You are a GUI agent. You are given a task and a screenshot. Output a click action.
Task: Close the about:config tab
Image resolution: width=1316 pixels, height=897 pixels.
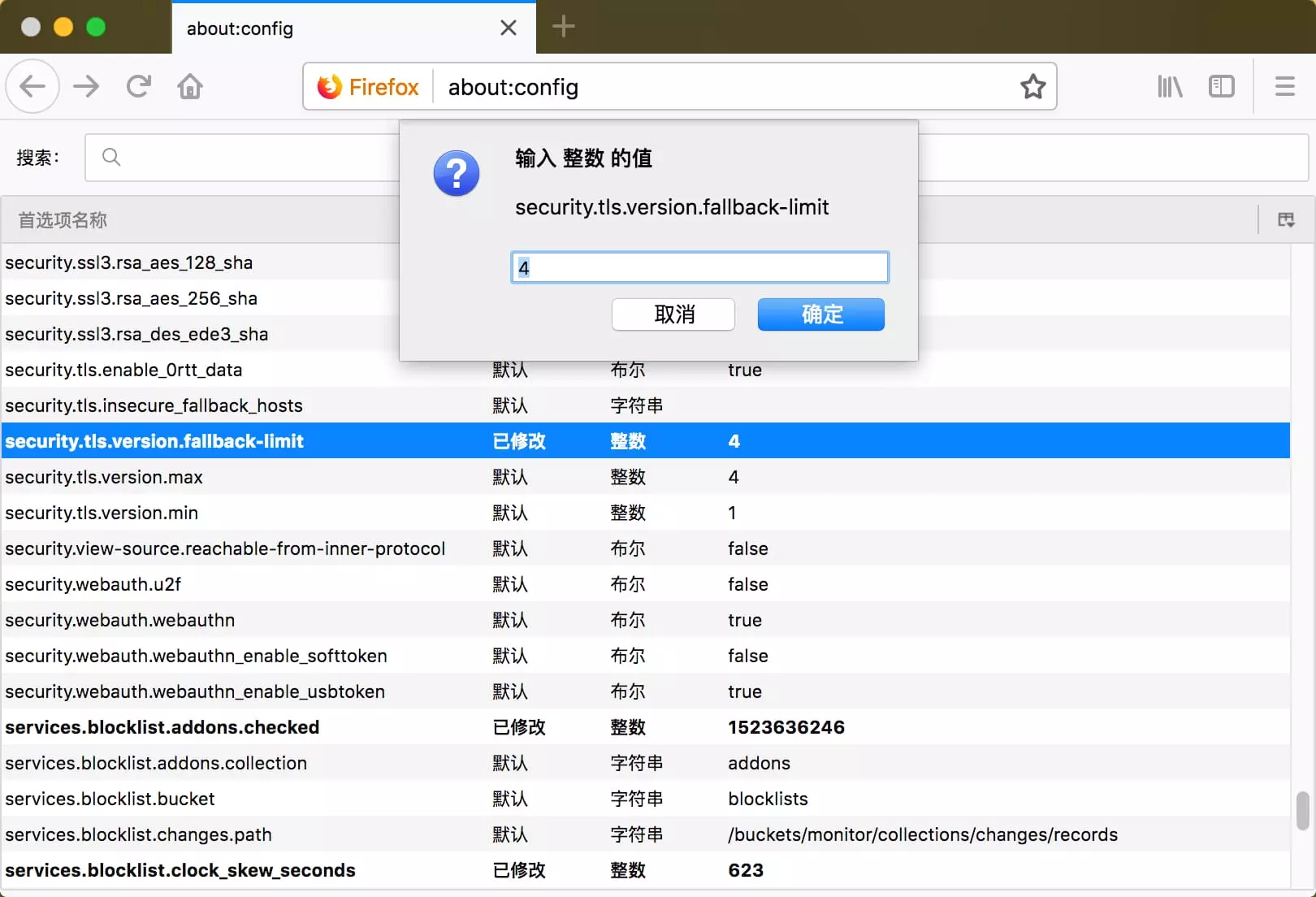tap(509, 28)
